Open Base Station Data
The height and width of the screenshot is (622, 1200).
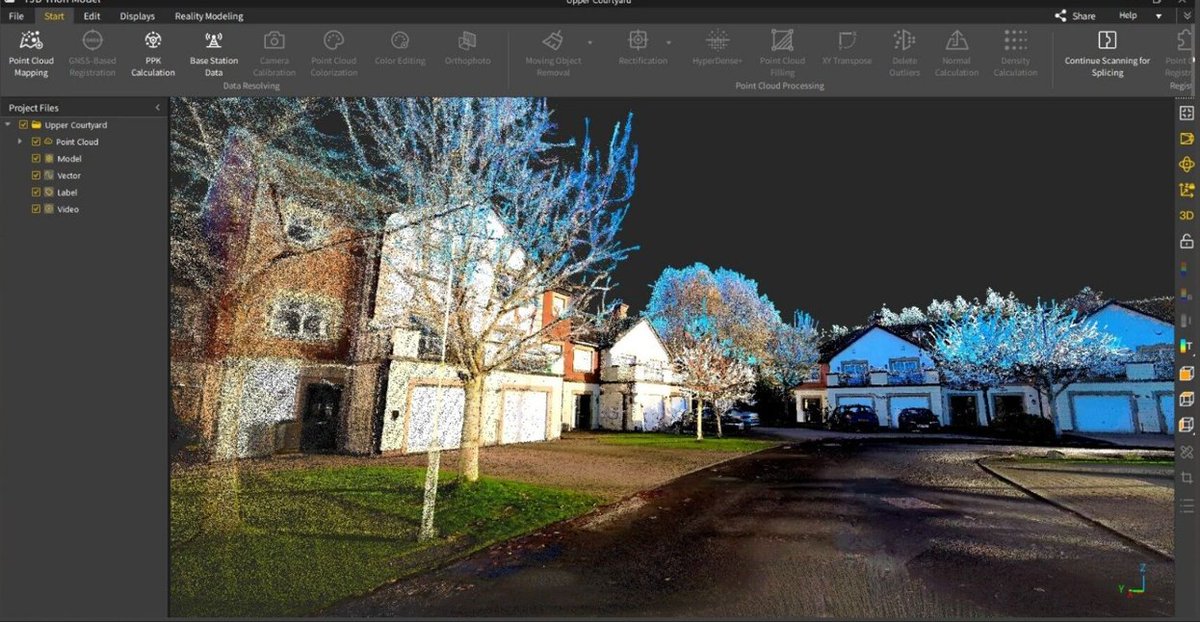(x=214, y=53)
